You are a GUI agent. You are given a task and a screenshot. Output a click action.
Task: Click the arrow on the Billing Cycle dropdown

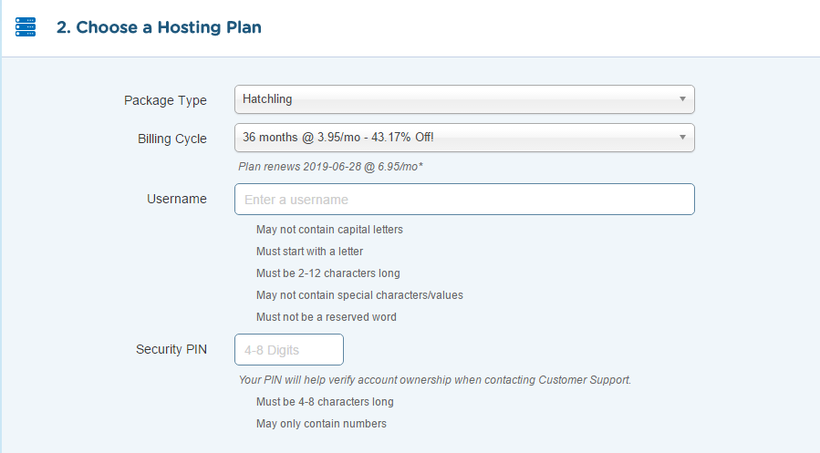(682, 137)
